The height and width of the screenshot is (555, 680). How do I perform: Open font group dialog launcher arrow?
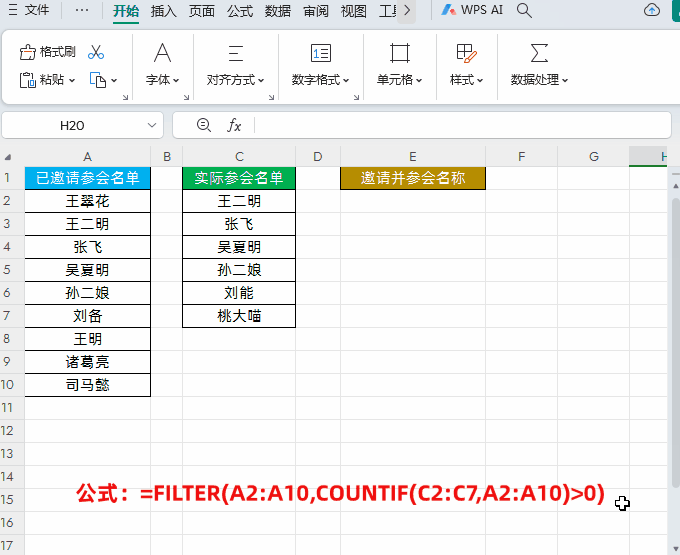tap(186, 98)
